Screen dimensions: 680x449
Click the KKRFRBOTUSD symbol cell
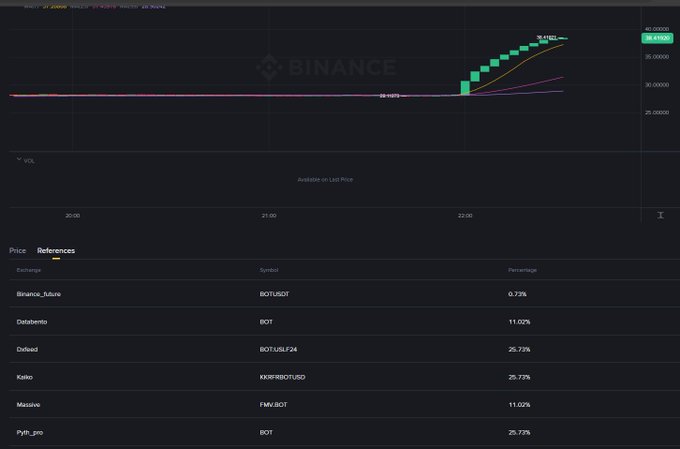282,377
